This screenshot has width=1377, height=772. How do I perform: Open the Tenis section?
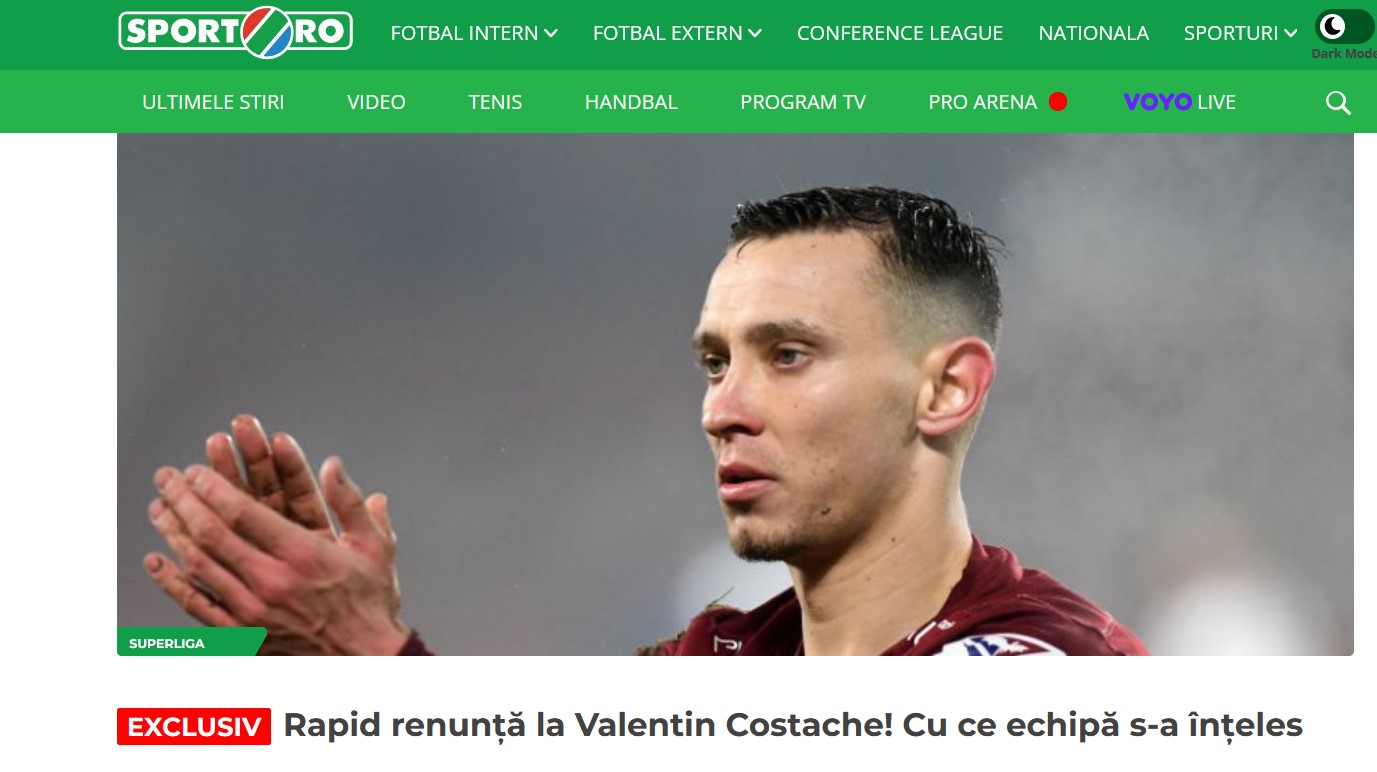pos(495,102)
